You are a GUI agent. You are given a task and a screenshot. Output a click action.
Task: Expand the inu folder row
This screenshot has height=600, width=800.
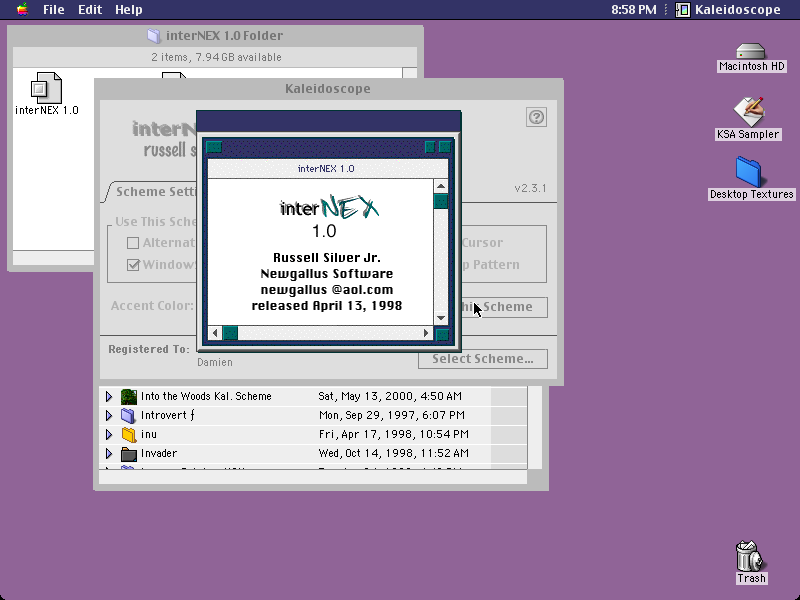pos(109,434)
